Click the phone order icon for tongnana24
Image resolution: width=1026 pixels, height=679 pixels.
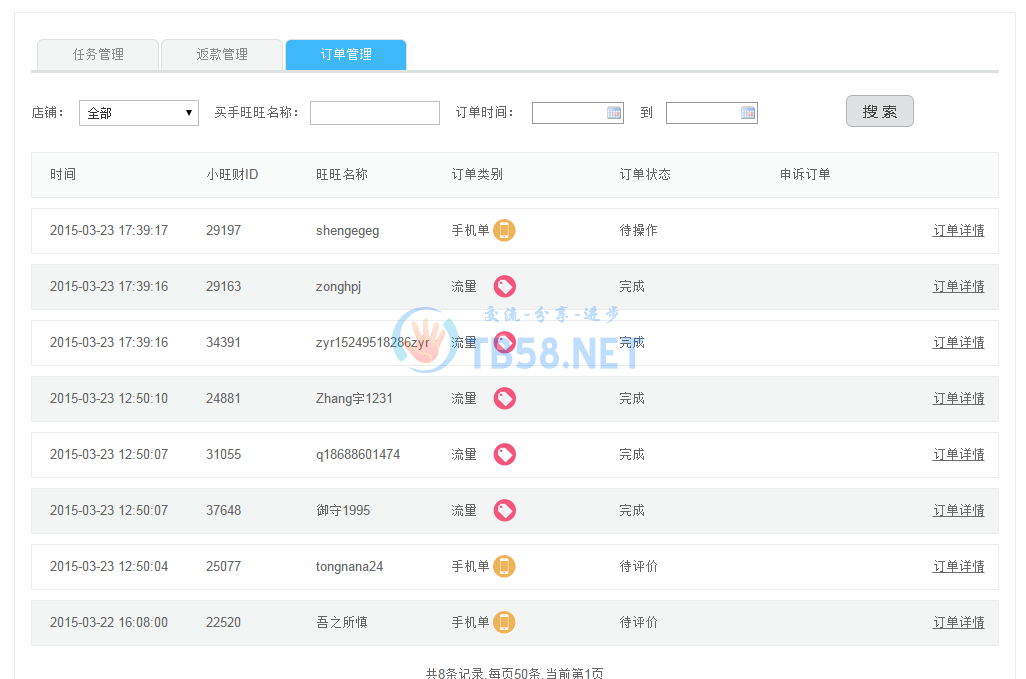pyautogui.click(x=505, y=567)
